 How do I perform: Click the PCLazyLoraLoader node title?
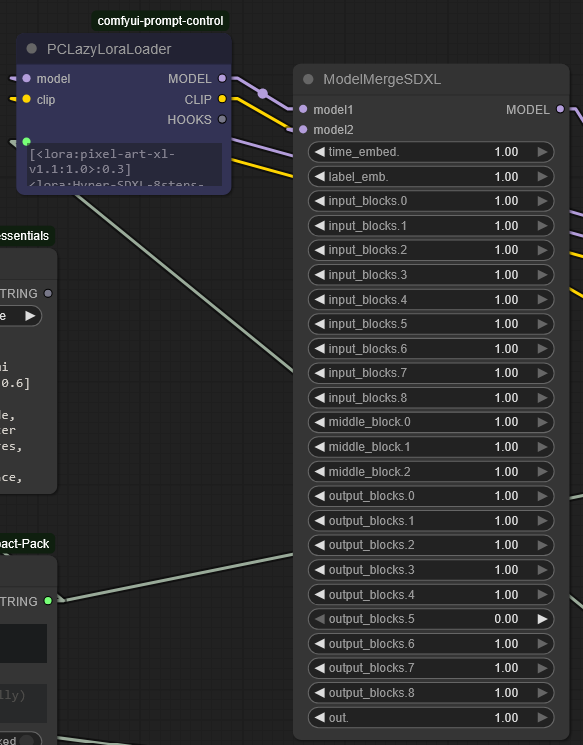109,49
